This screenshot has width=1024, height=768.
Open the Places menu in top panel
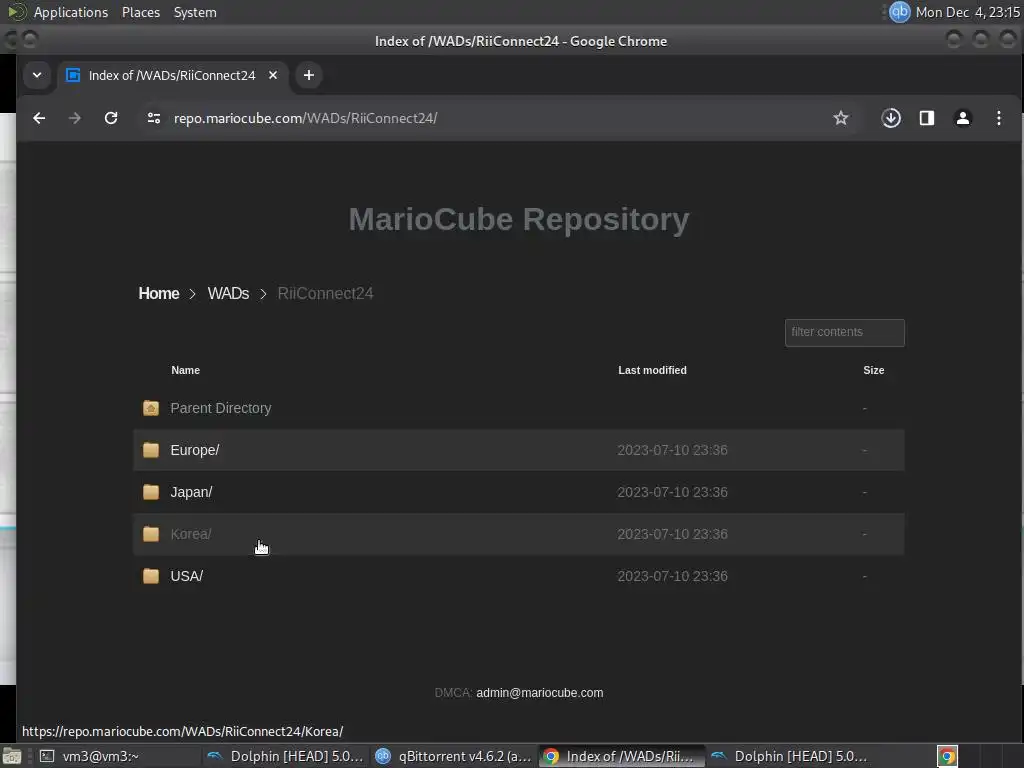coord(140,12)
